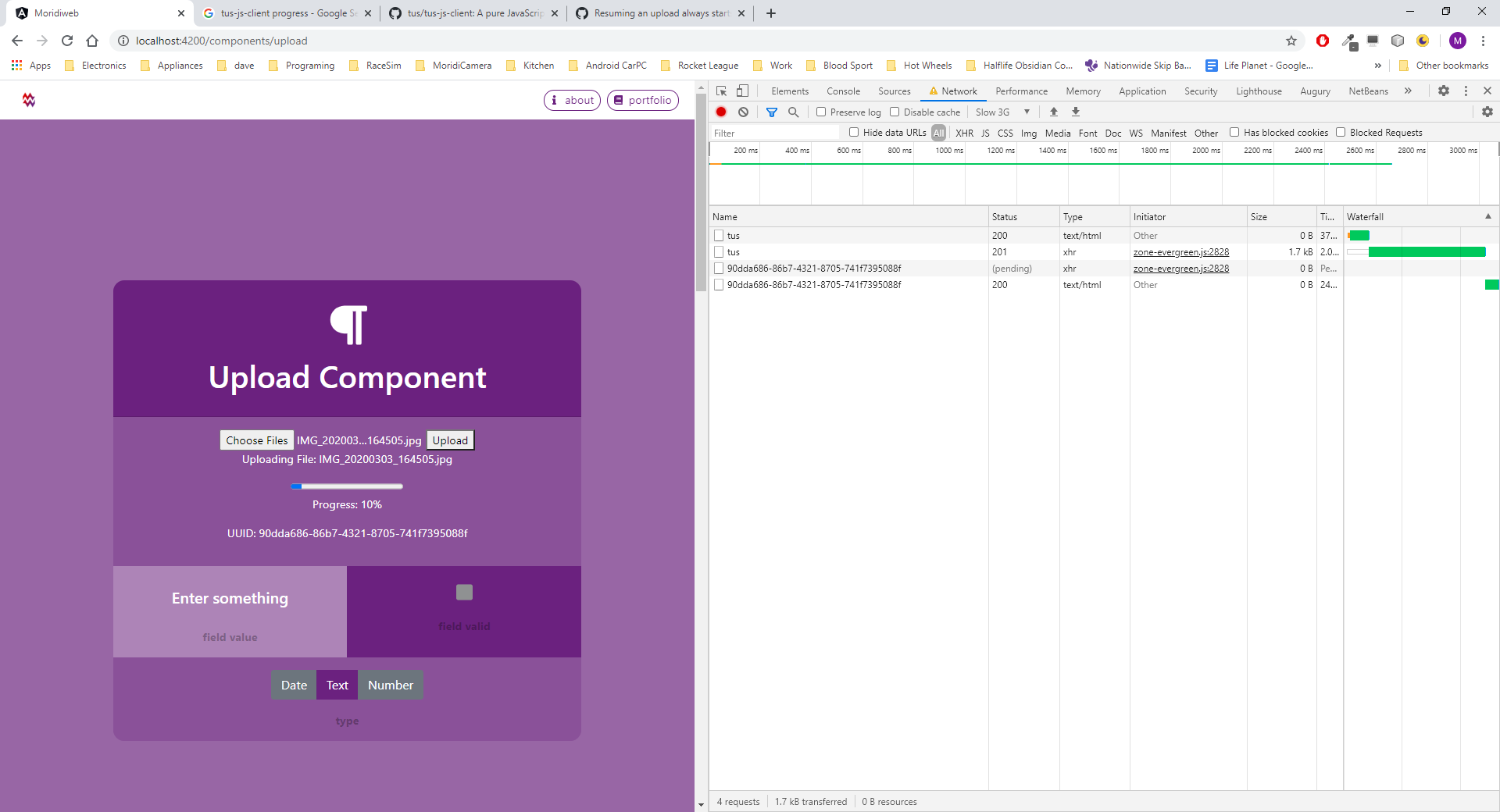Open the network filter funnel

(772, 112)
